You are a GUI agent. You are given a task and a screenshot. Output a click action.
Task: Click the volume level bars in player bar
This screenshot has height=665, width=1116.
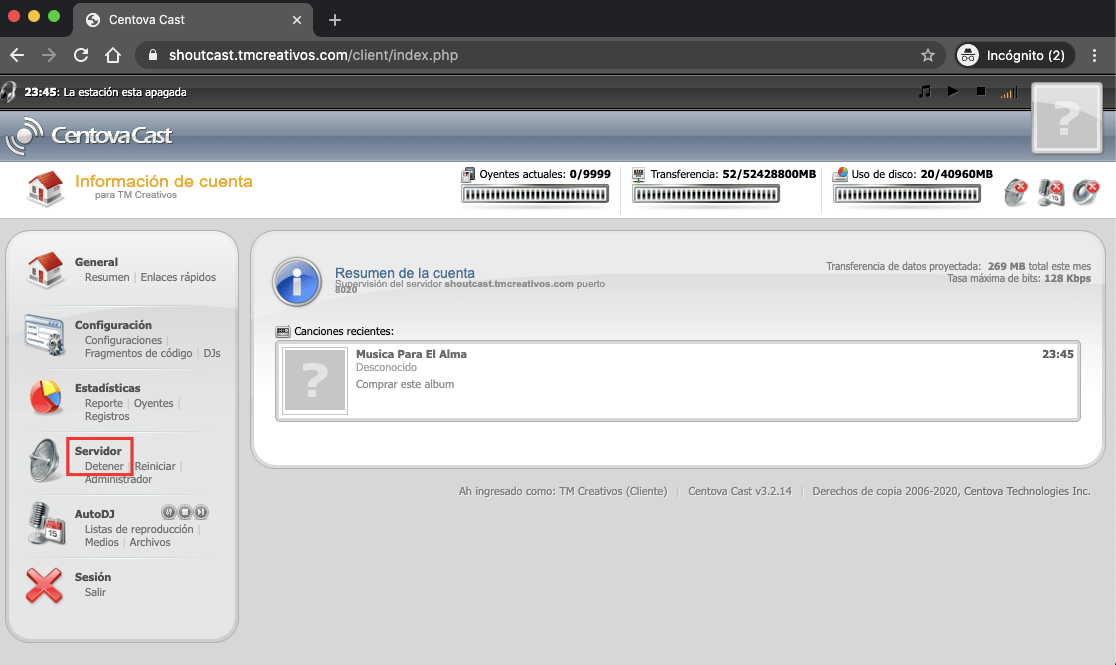coord(1007,92)
